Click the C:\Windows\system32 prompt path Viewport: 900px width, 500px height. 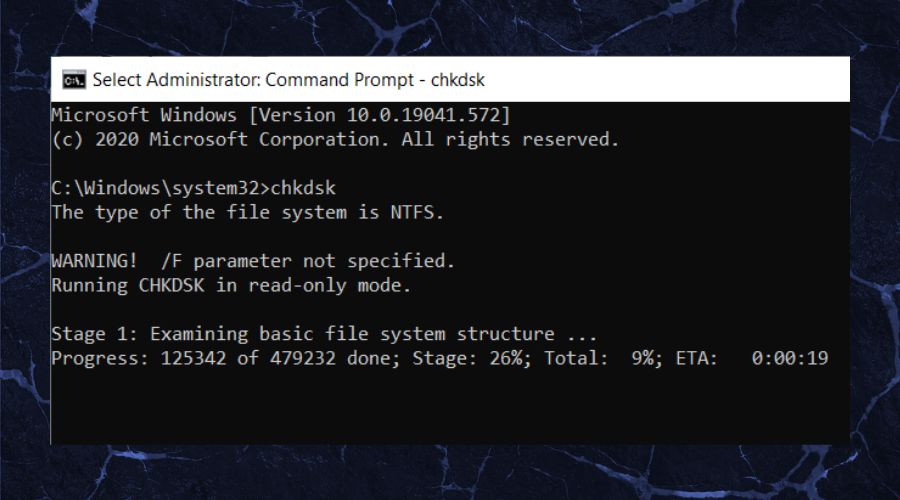(155, 188)
